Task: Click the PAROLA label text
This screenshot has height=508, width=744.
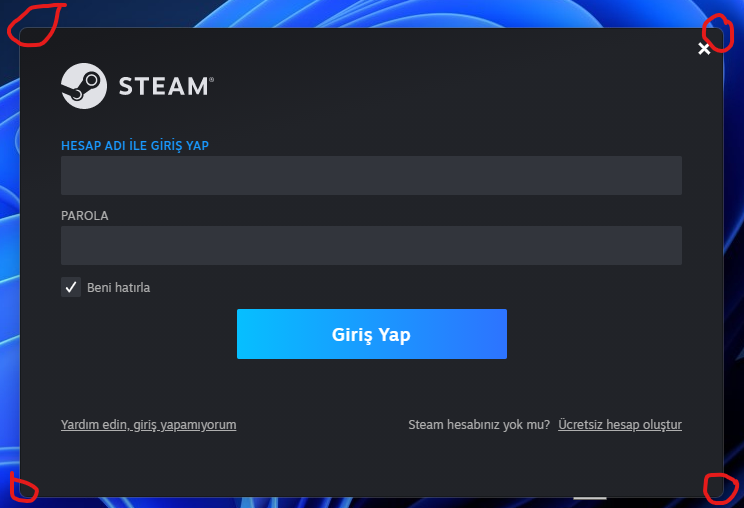Action: pyautogui.click(x=84, y=216)
